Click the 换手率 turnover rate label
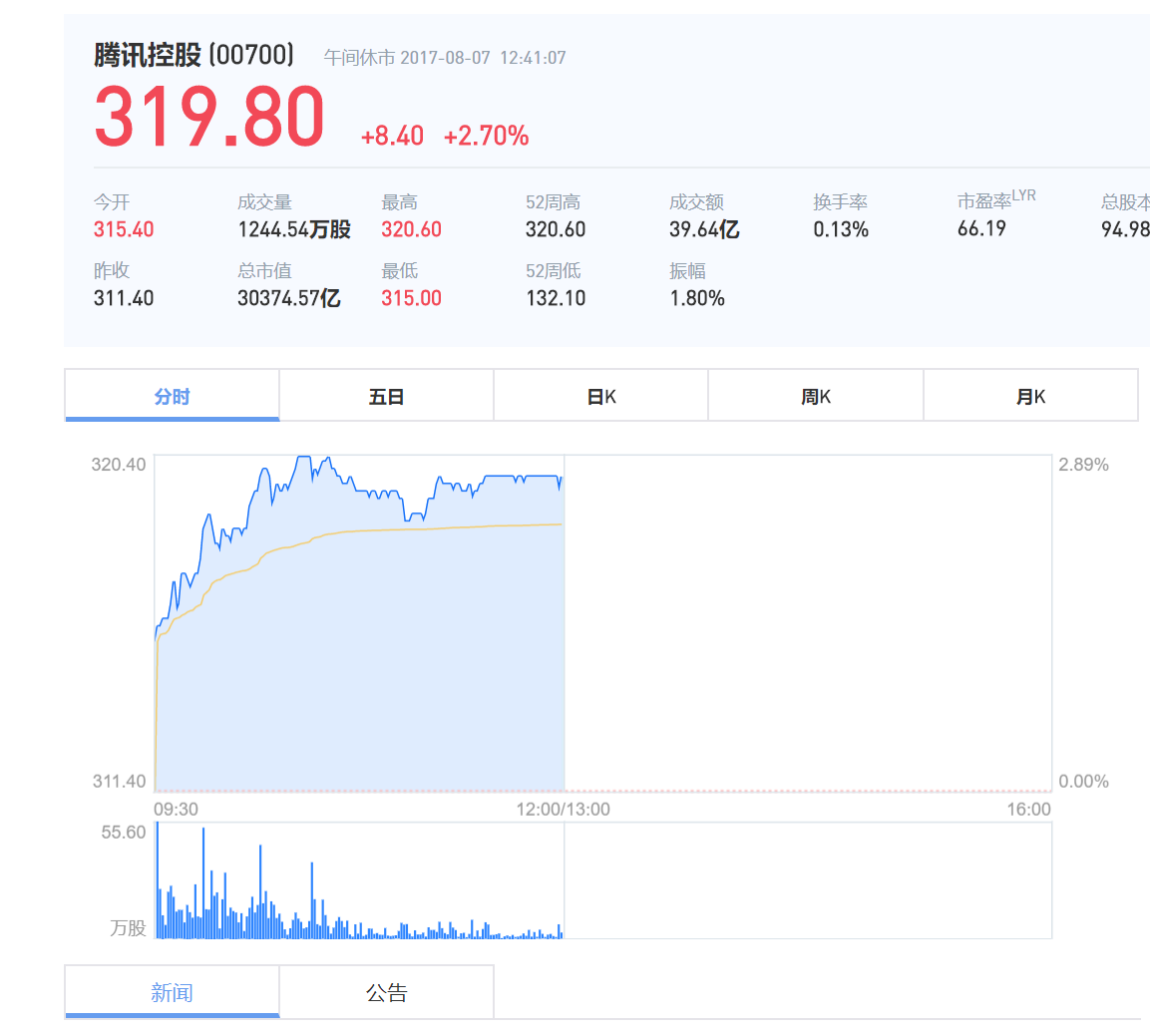Viewport: 1150px width, 1036px height. click(x=840, y=201)
